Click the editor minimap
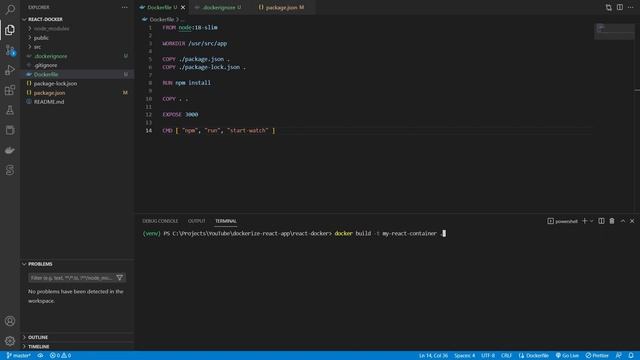The image size is (640, 360). (614, 32)
